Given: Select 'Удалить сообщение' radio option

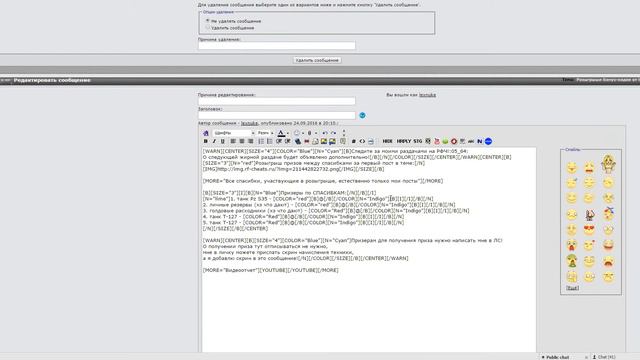Looking at the screenshot, I should click(207, 28).
